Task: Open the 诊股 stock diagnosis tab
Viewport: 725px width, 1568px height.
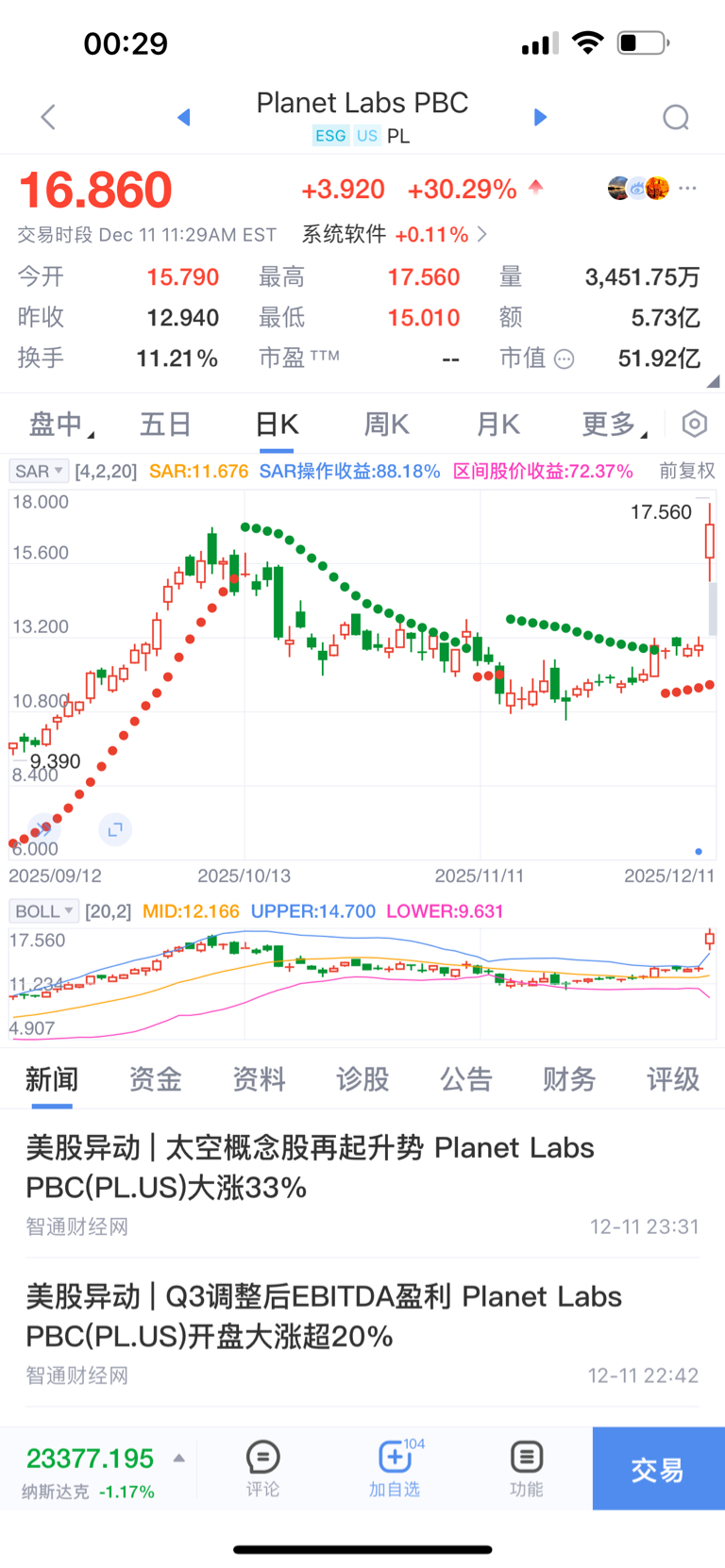Action: coord(362,1079)
